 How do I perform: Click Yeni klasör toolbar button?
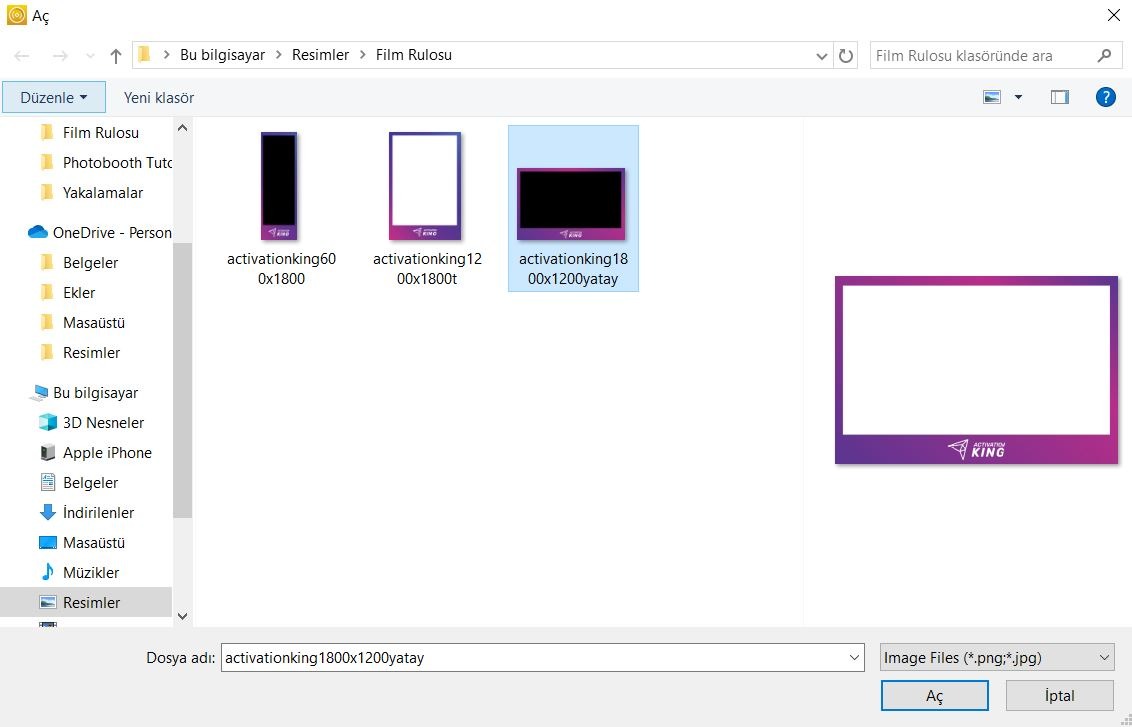(159, 97)
